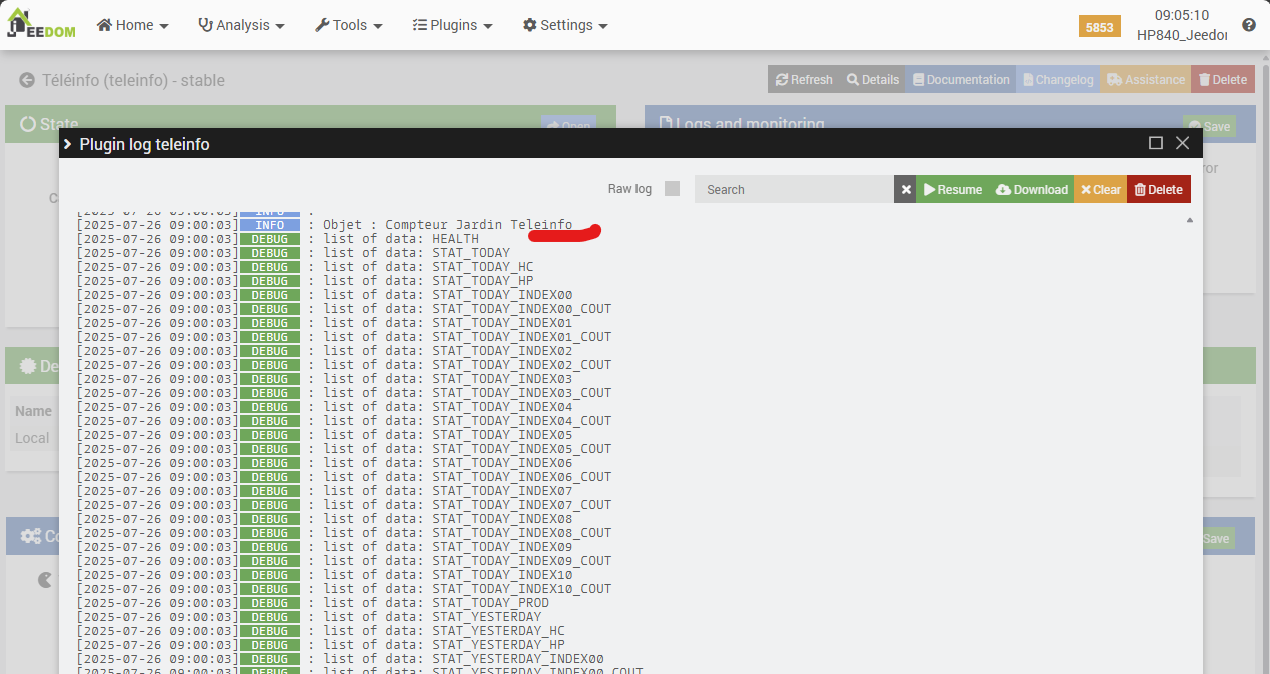The image size is (1270, 674).
Task: Clear the search with the X icon
Action: 905,189
